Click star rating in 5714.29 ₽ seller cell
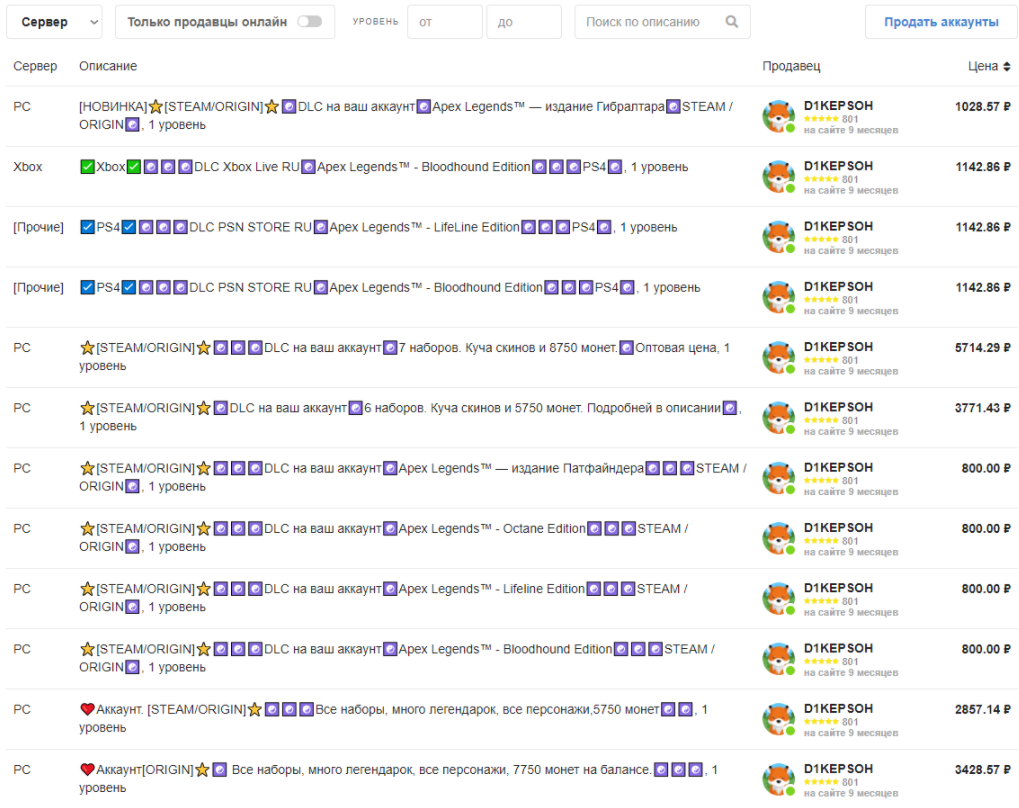Screen dimensions: 1019x808 tap(821, 360)
